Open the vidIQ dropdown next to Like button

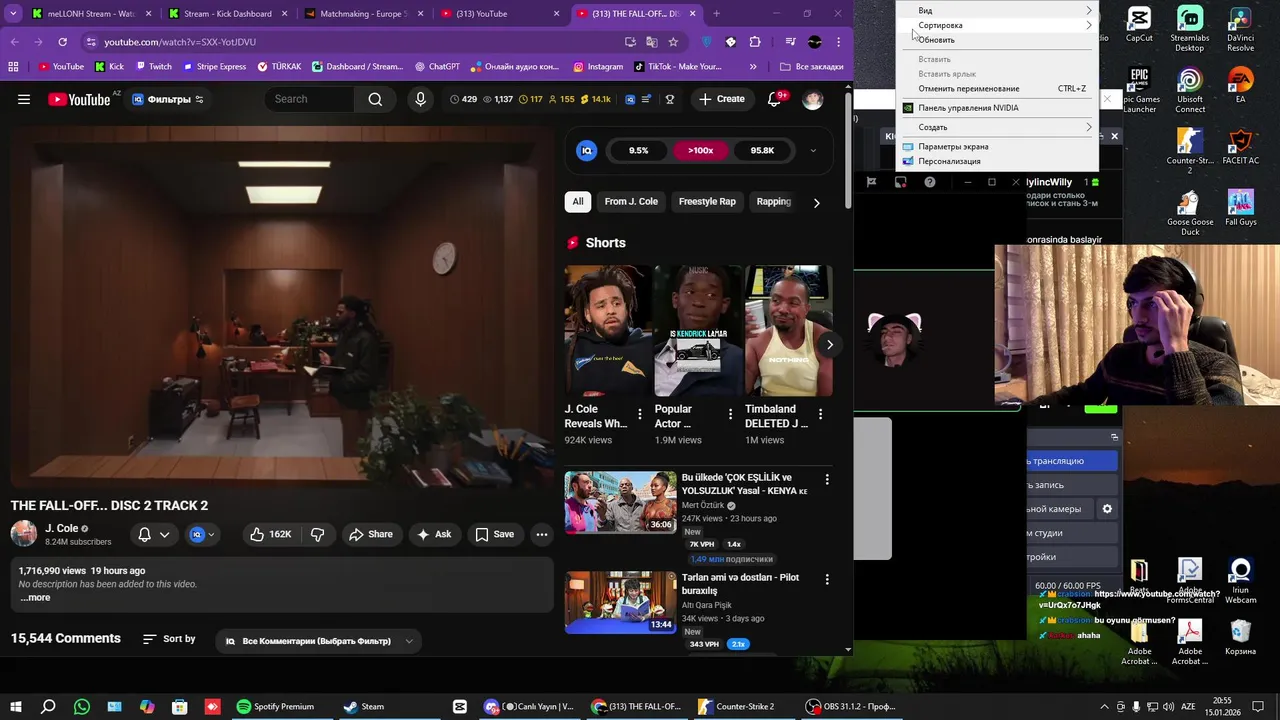(203, 534)
